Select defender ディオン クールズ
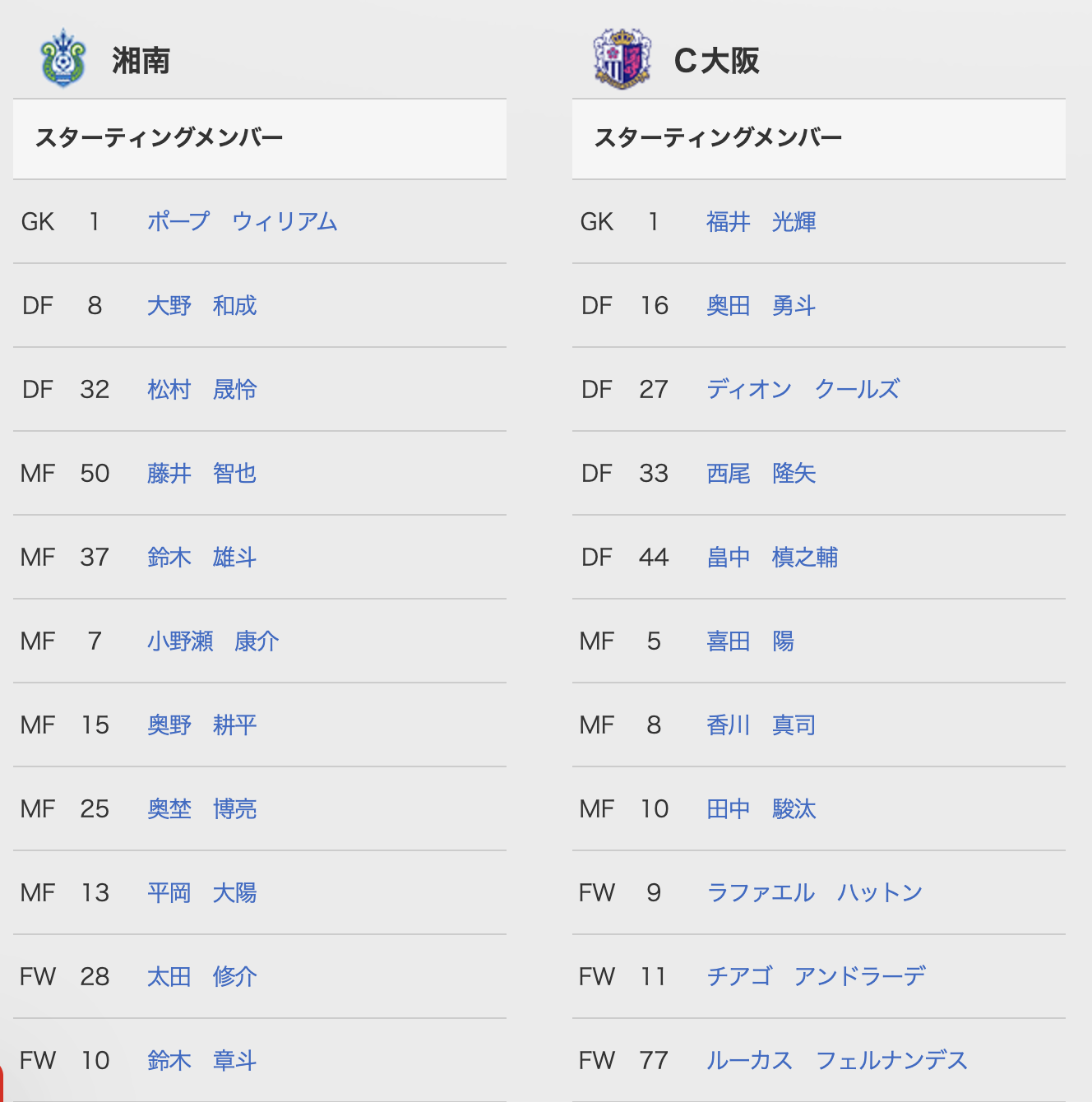Image resolution: width=1092 pixels, height=1102 pixels. [x=803, y=389]
